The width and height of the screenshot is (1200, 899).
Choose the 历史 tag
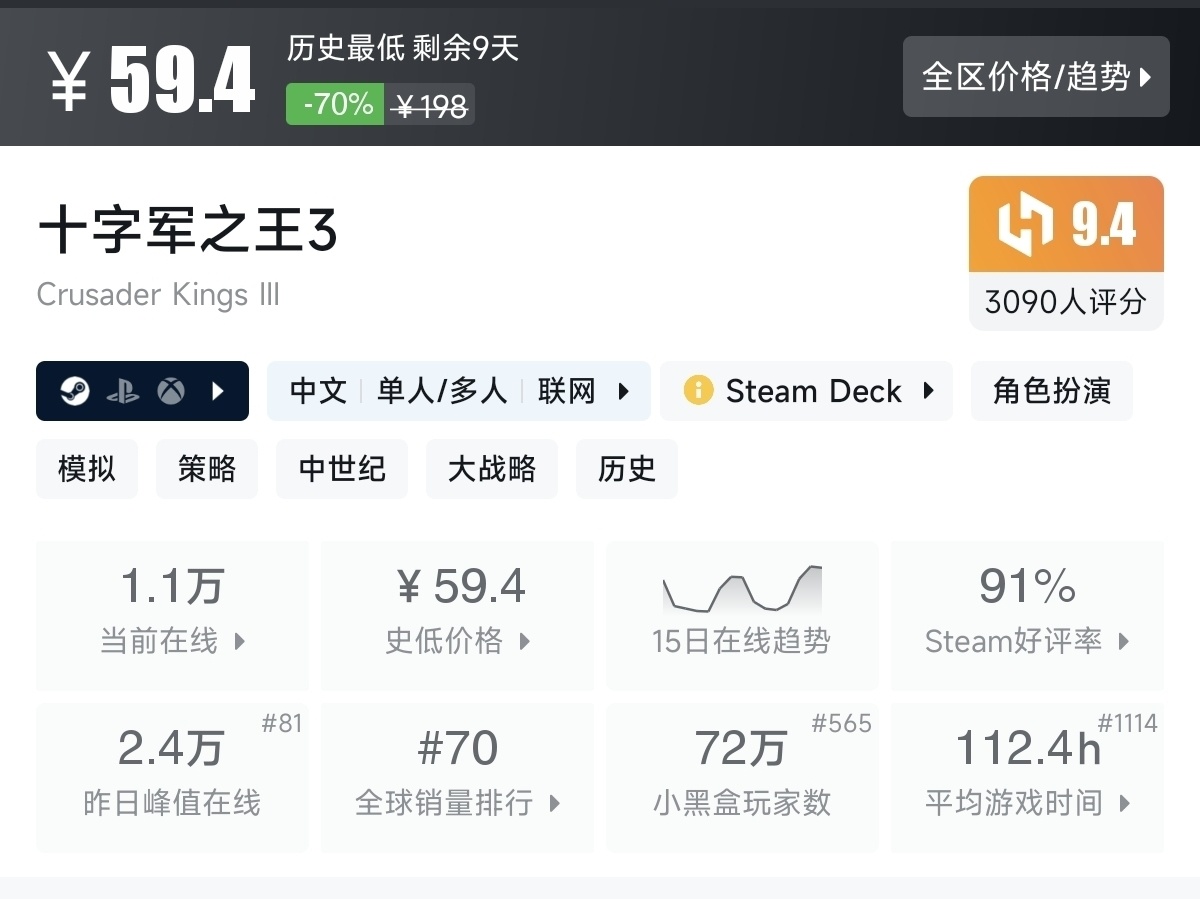click(627, 469)
